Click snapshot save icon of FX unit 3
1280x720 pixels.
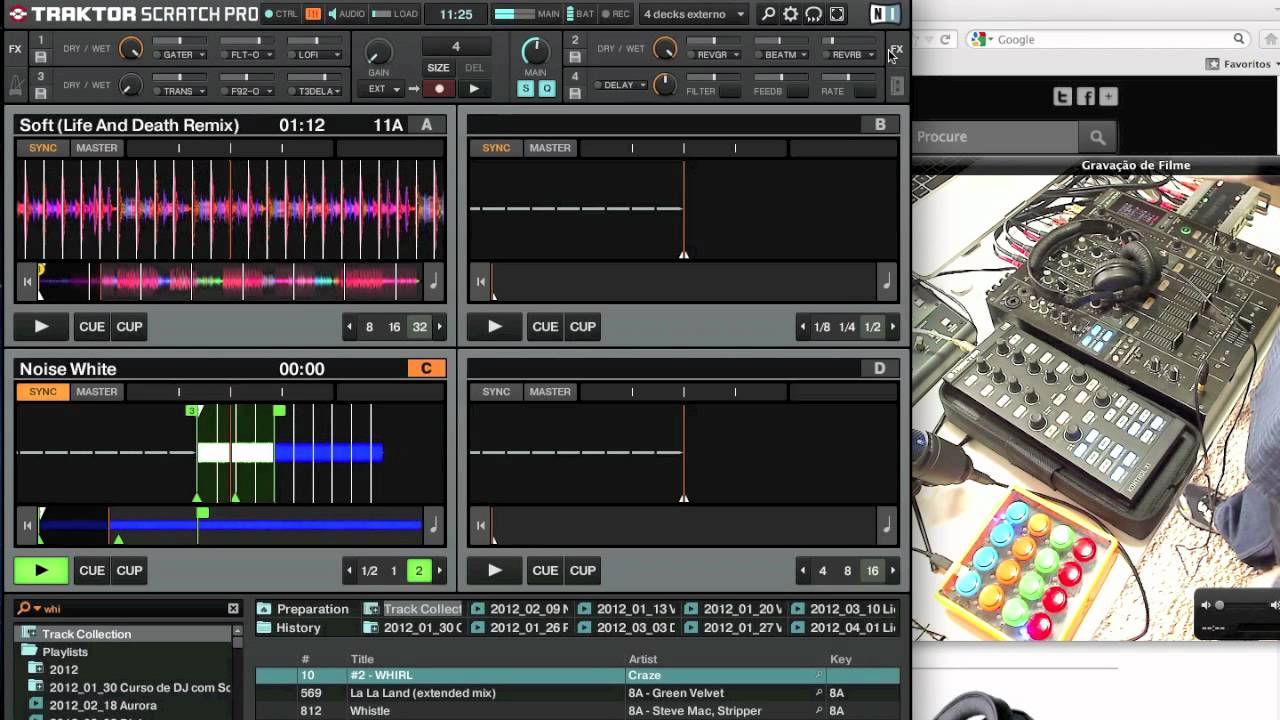pos(41,93)
